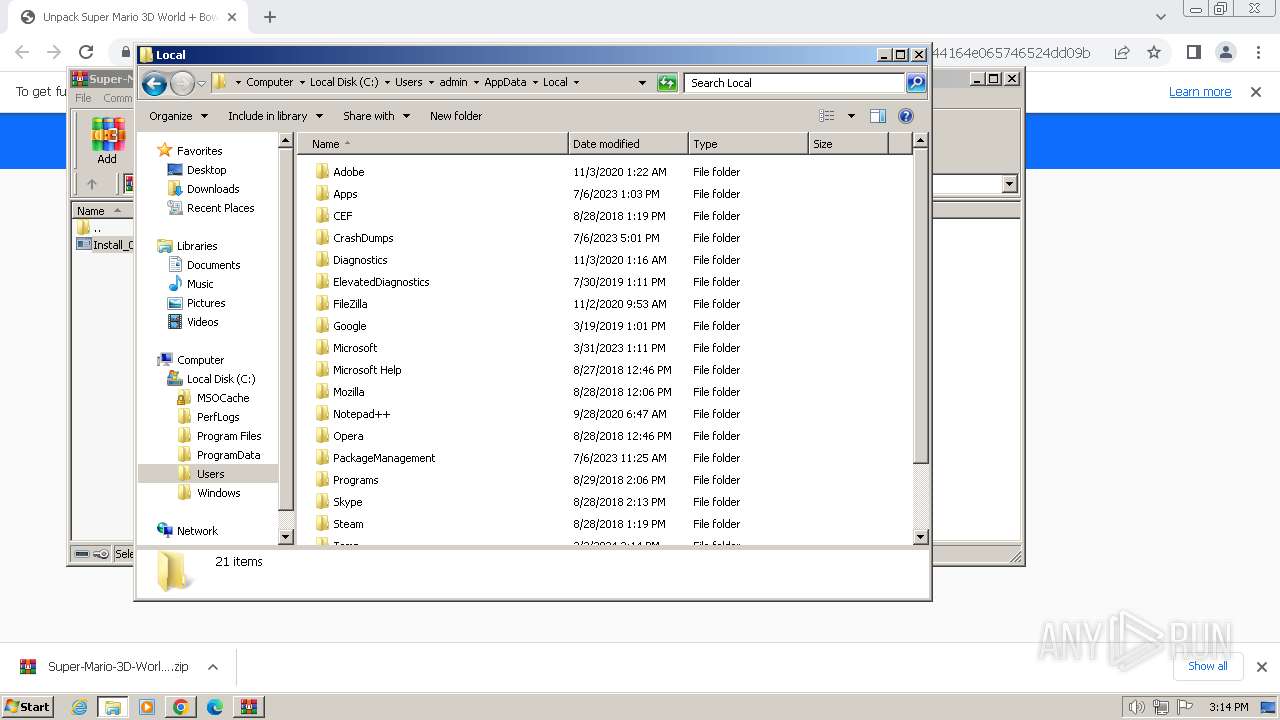
Task: Select the CEF folder
Action: [x=342, y=216]
